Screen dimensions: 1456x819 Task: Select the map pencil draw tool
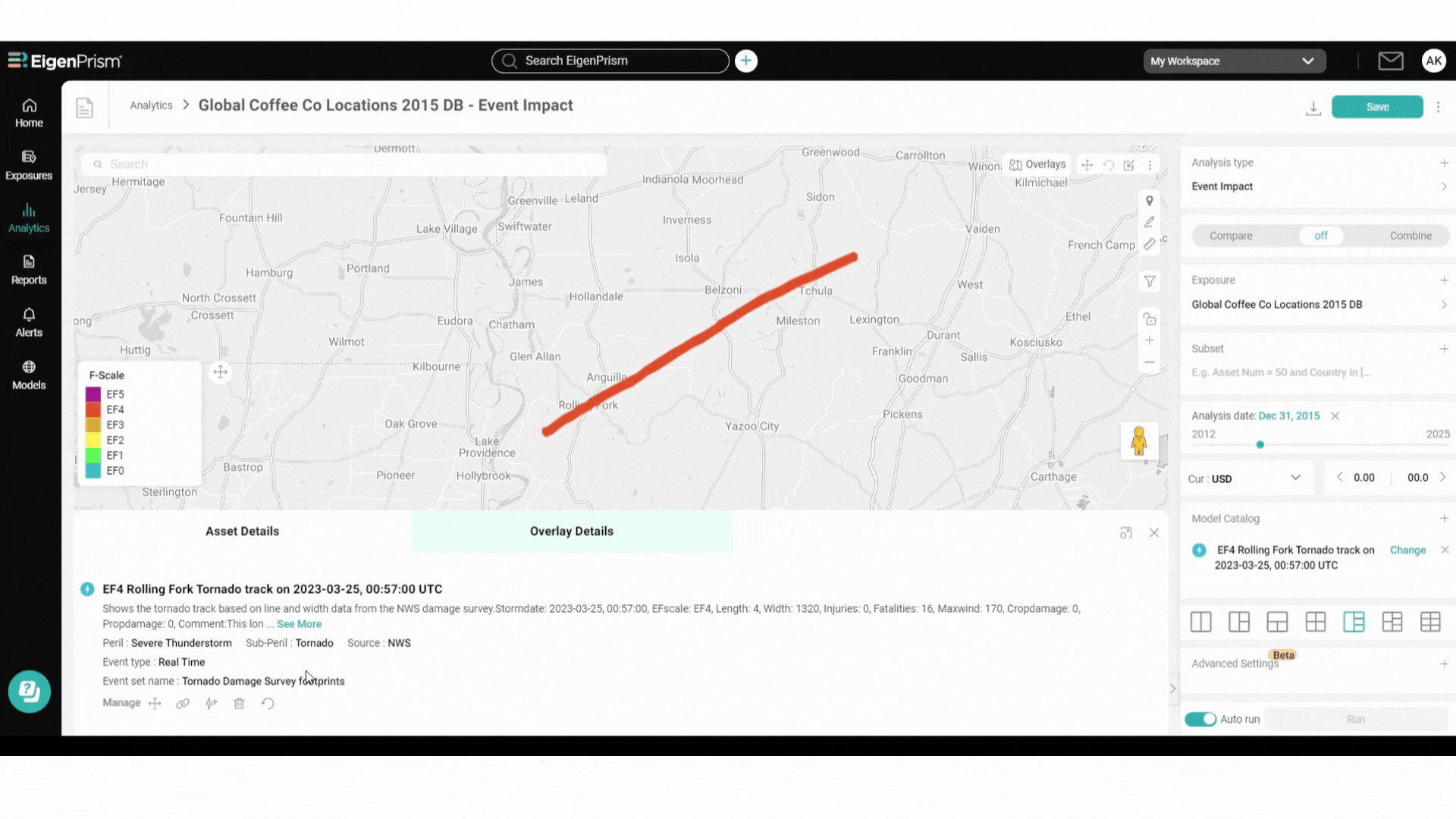(1150, 222)
